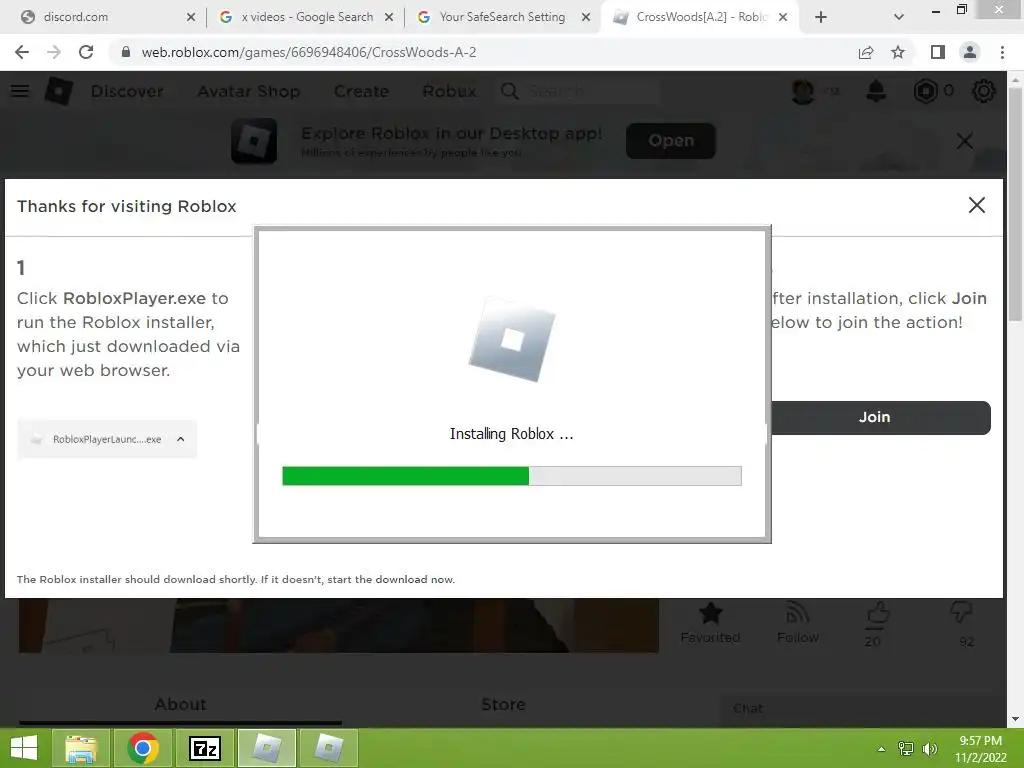The height and width of the screenshot is (768, 1024).
Task: View site lock info in address bar
Action: (x=126, y=52)
